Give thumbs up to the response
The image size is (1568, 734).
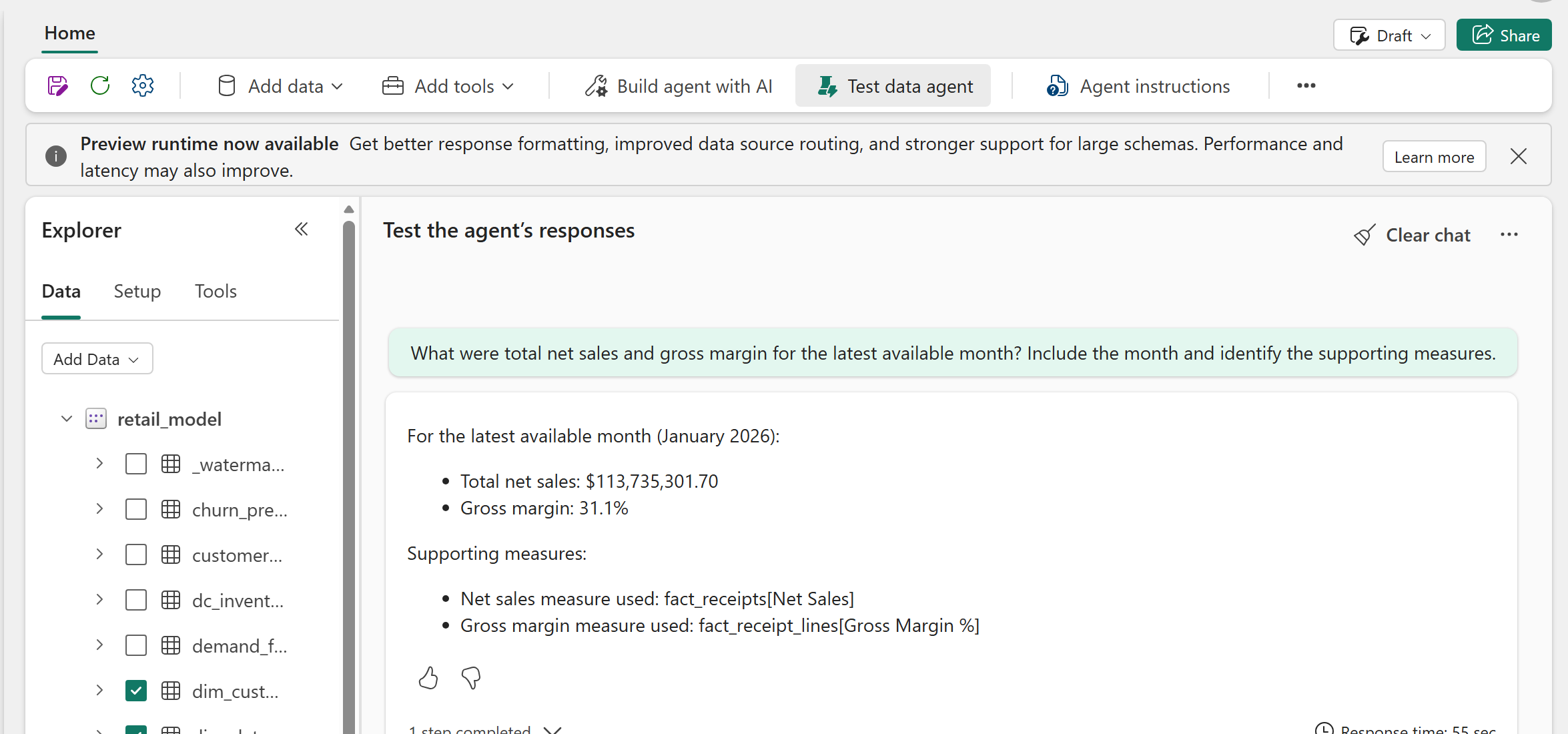tap(428, 678)
